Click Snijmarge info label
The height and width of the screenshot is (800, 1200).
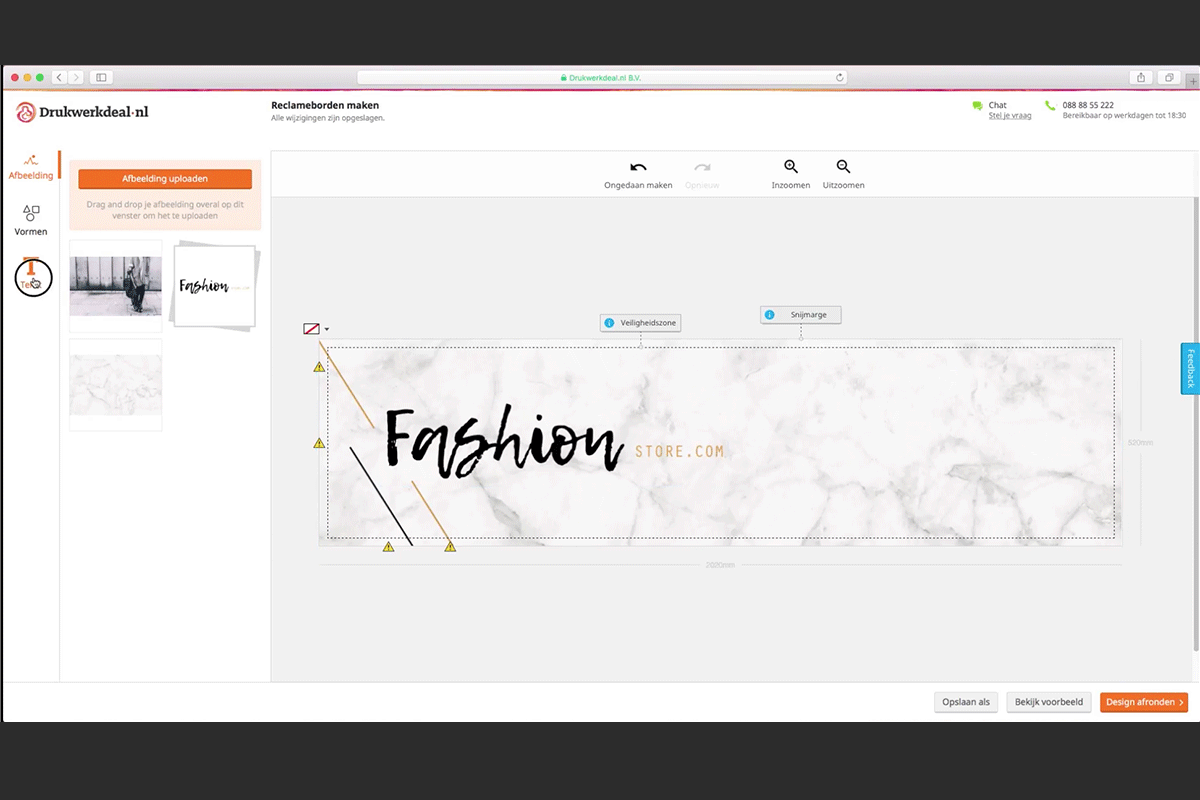pos(801,315)
